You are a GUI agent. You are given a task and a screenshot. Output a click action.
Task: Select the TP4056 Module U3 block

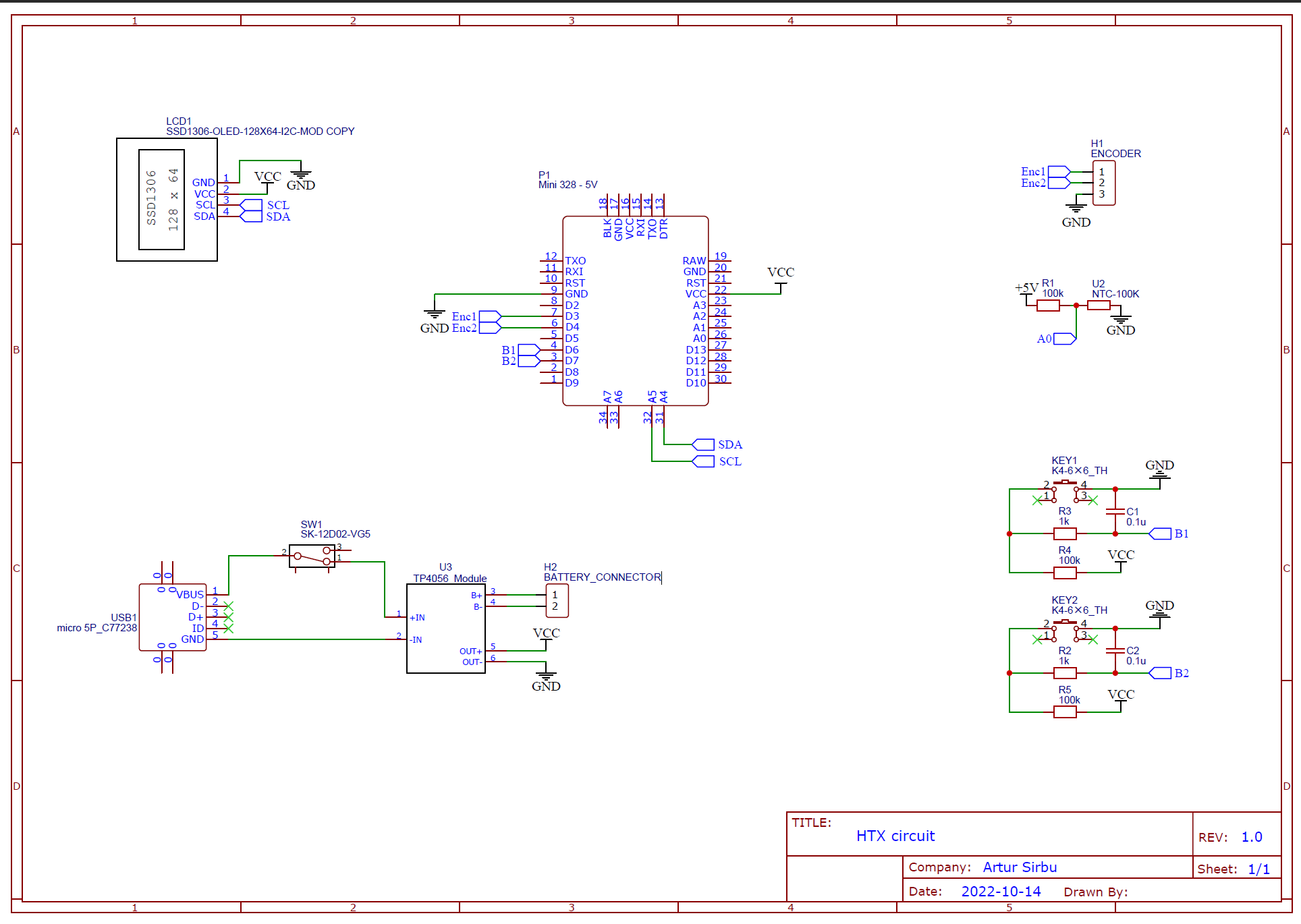point(446,629)
